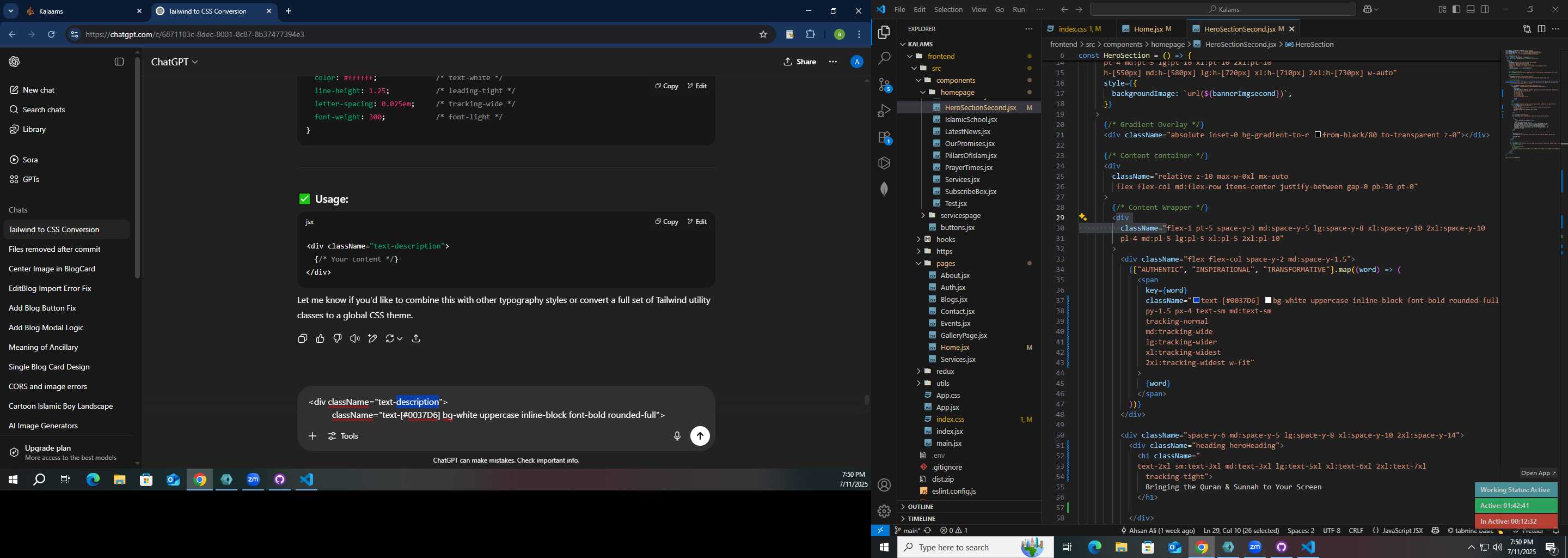Open VS Code Run menu
The image size is (1568, 558).
(1019, 9)
